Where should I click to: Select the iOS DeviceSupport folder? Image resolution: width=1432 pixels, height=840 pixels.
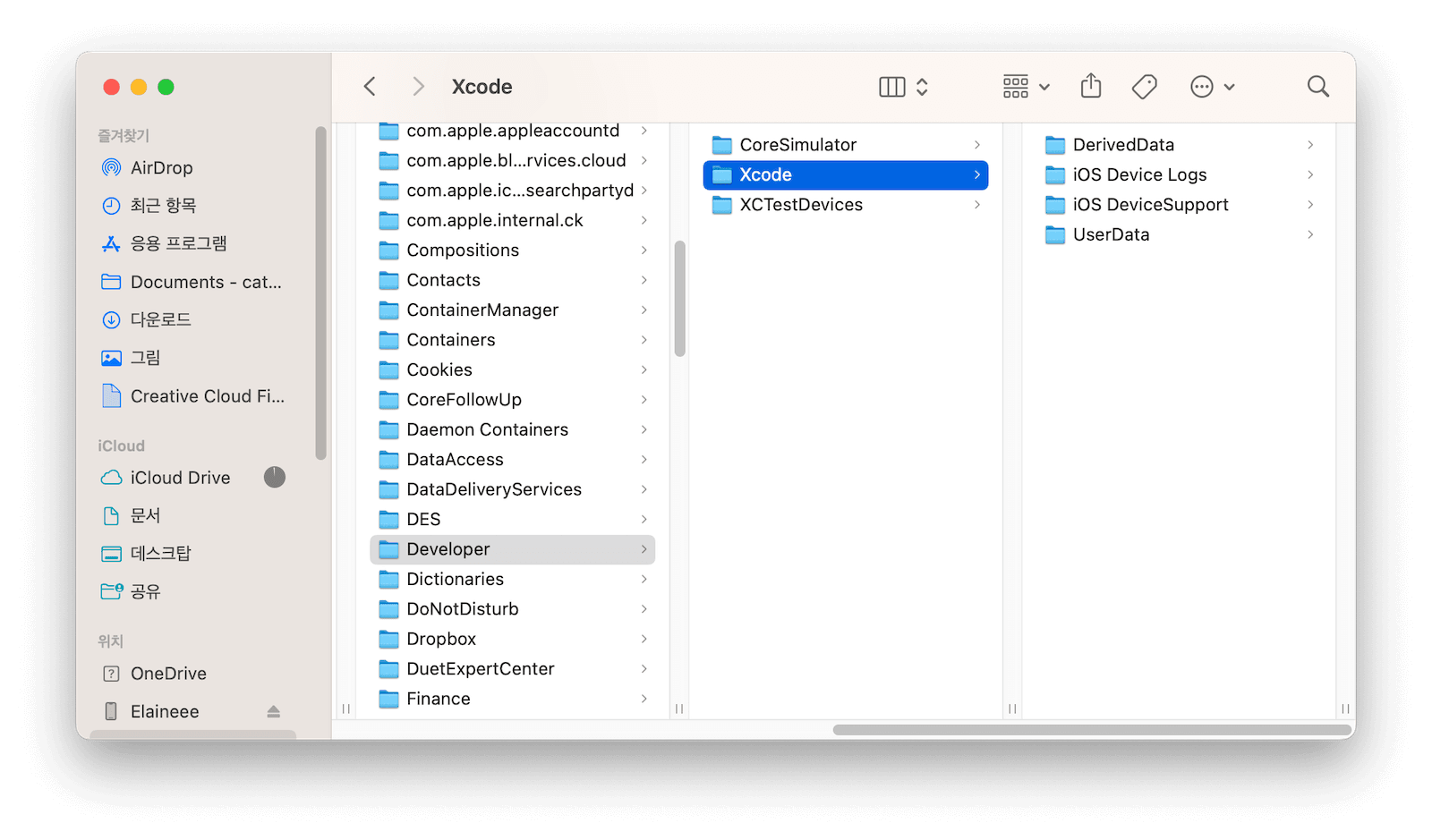[x=1179, y=205]
